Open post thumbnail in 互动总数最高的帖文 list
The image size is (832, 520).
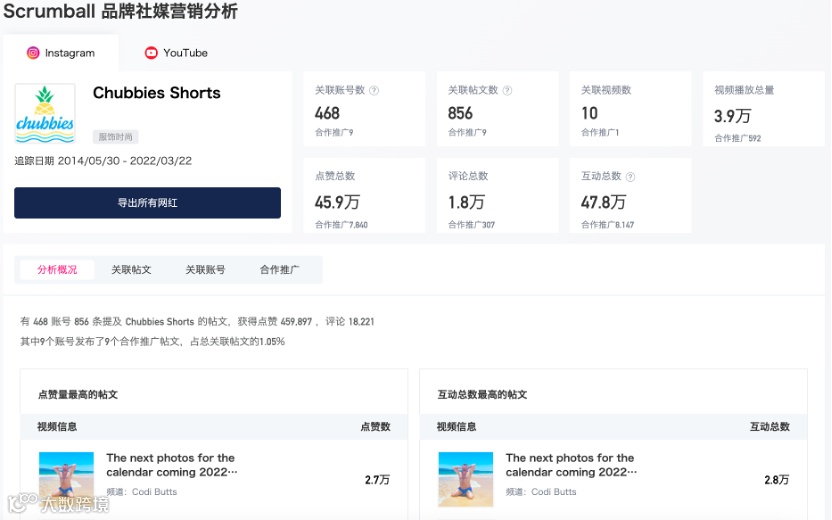[x=466, y=479]
